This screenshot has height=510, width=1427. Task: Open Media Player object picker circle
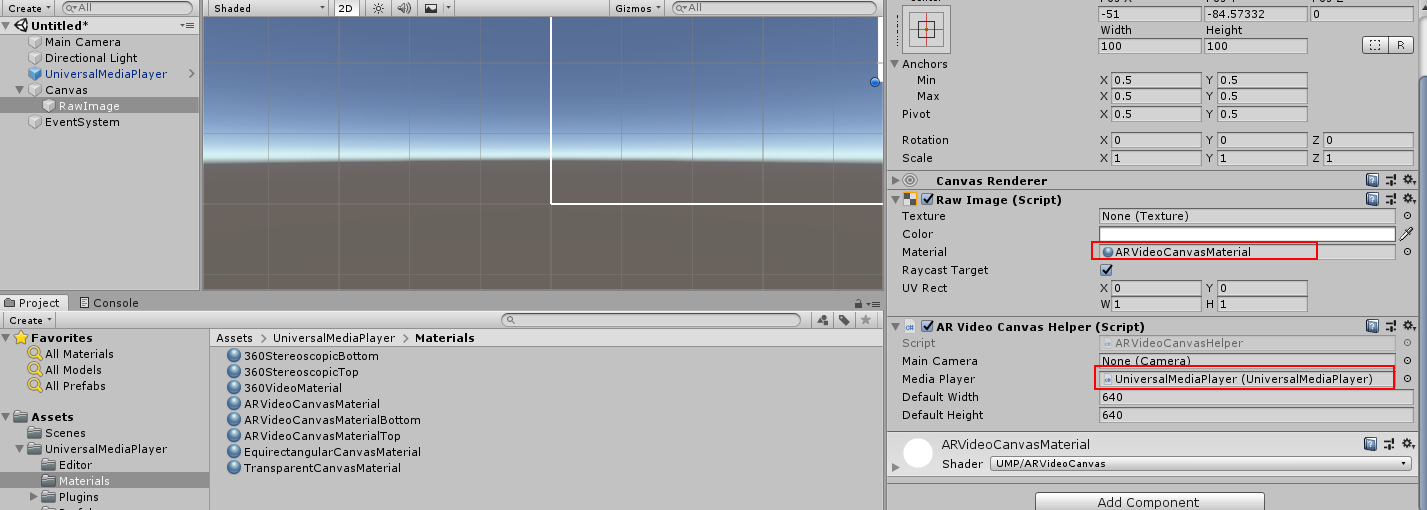pos(1408,379)
